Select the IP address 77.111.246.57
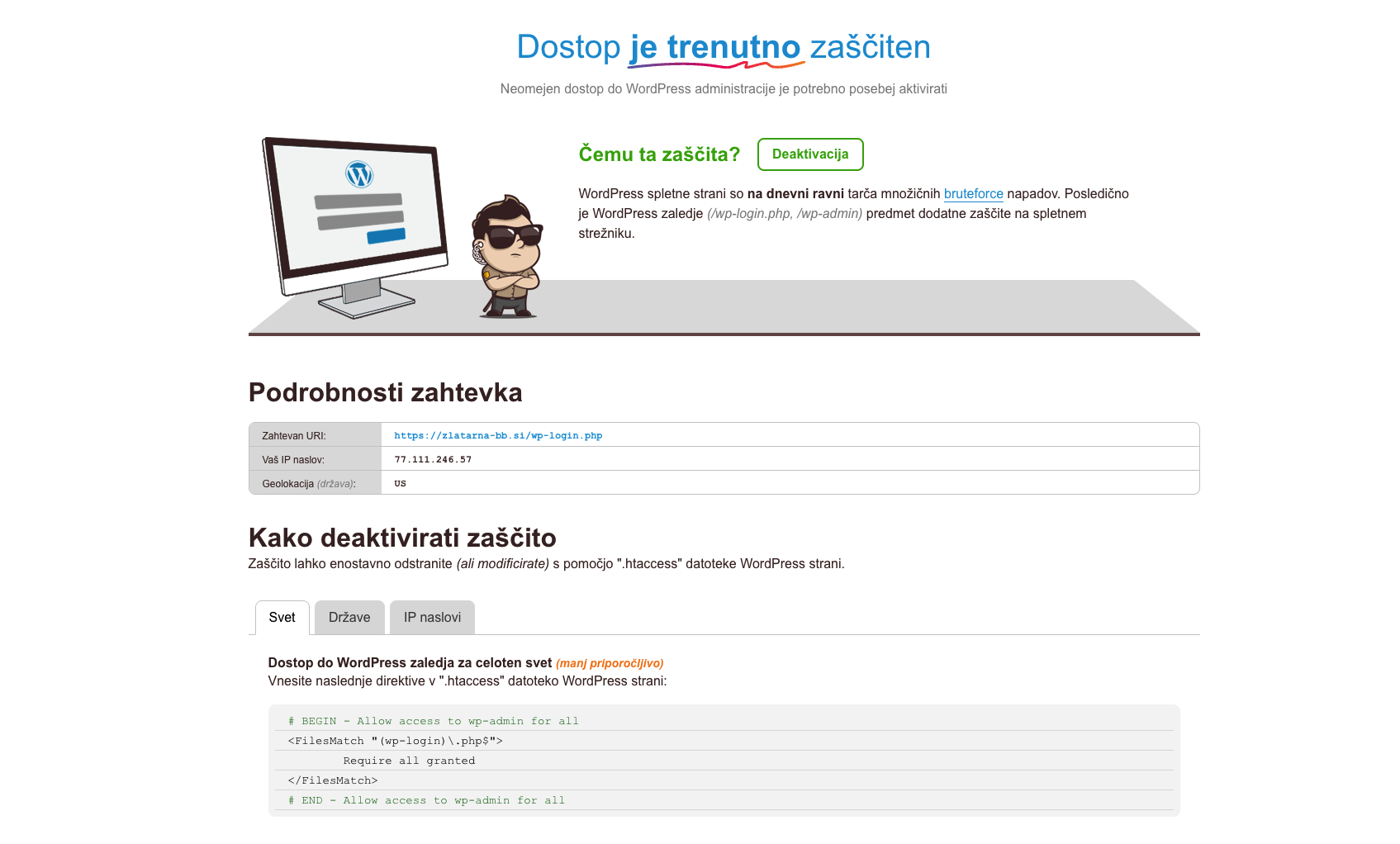This screenshot has height=844, width=1400. coord(433,459)
